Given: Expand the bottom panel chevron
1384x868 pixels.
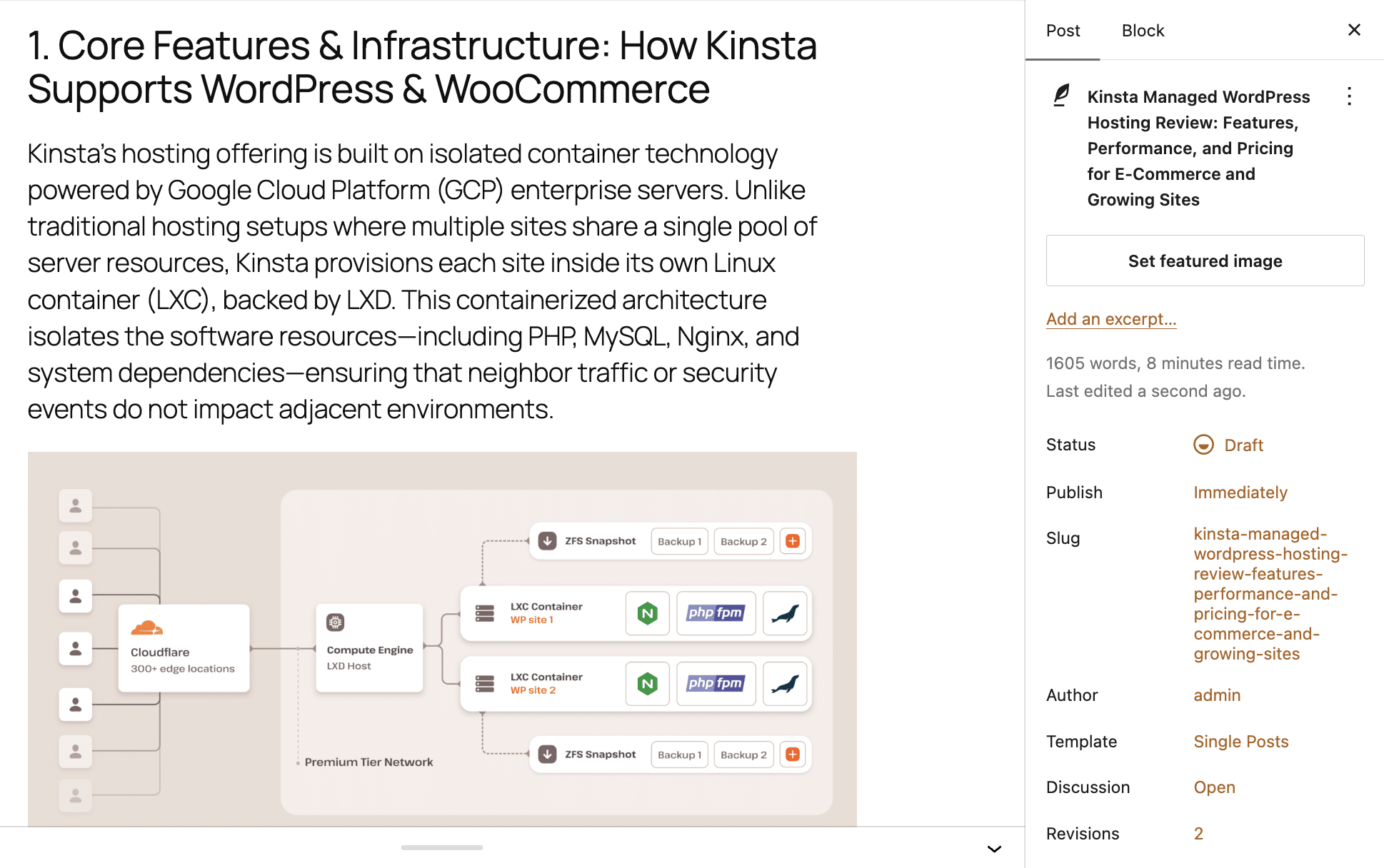Looking at the screenshot, I should point(994,849).
